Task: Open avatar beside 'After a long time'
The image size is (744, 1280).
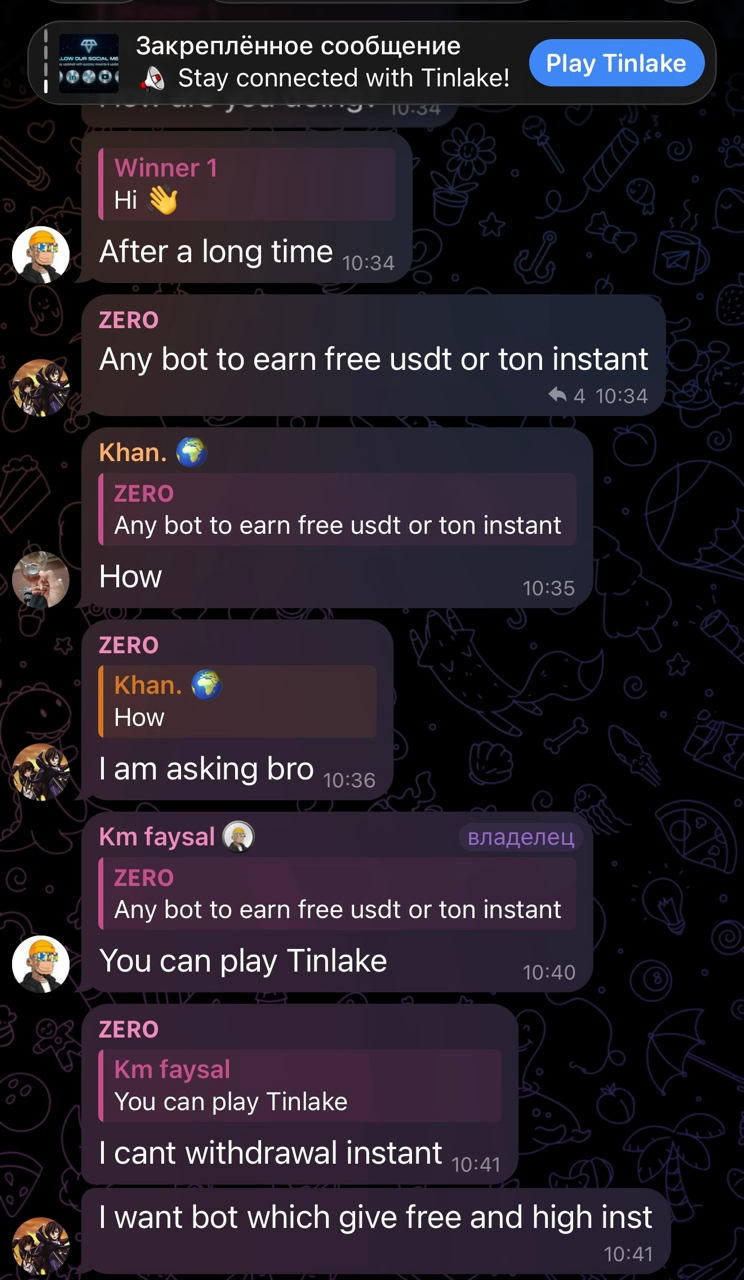Action: (x=41, y=254)
